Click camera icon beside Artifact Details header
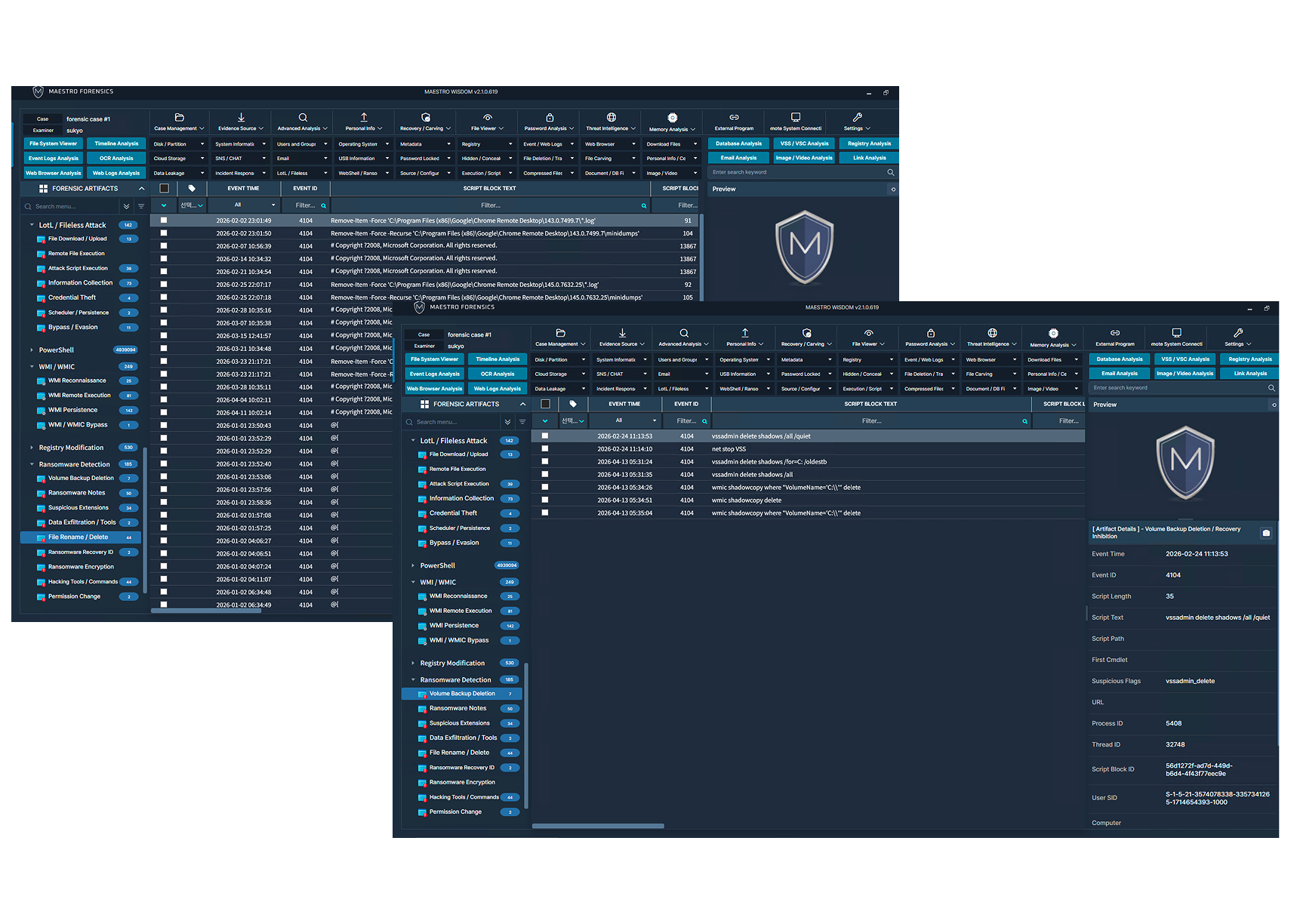Viewport: 1291px width, 924px height. tap(1266, 533)
